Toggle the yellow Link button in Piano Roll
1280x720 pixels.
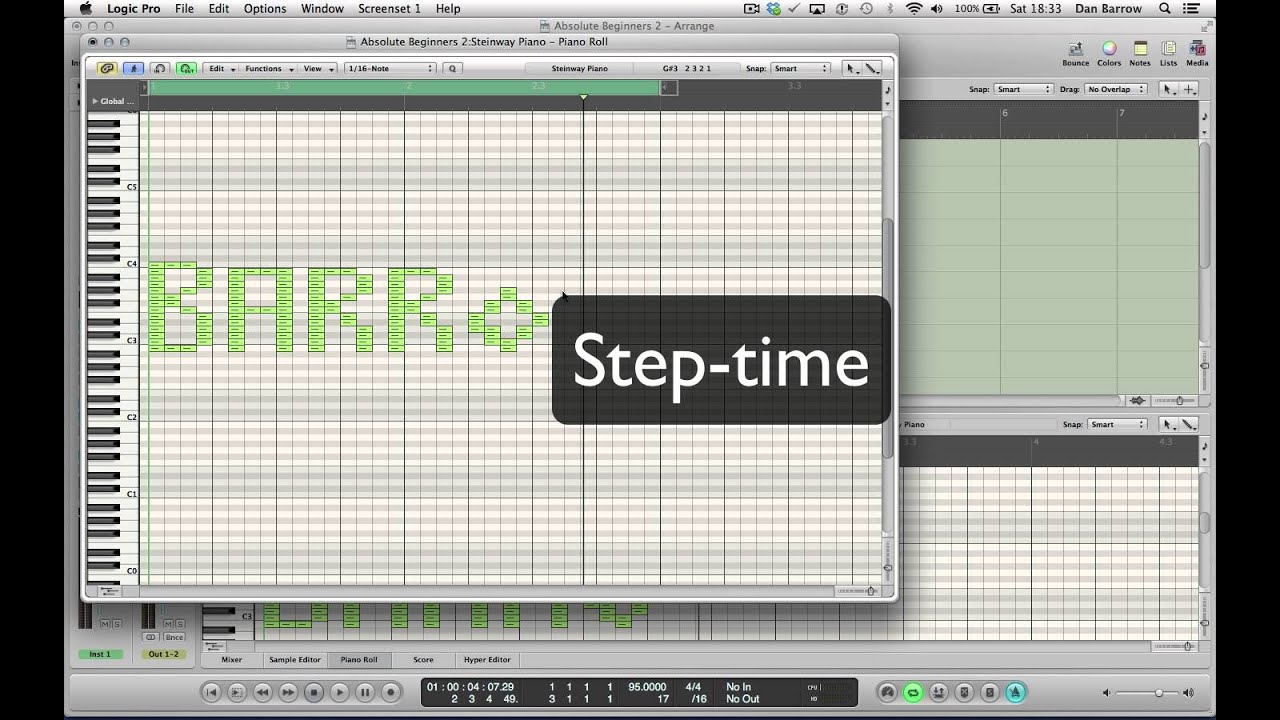click(107, 69)
